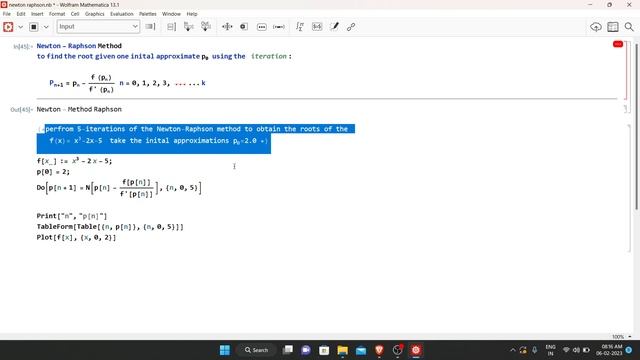Click the ENG IN language indicator
This screenshot has width=640, height=360.
[x=551, y=350]
